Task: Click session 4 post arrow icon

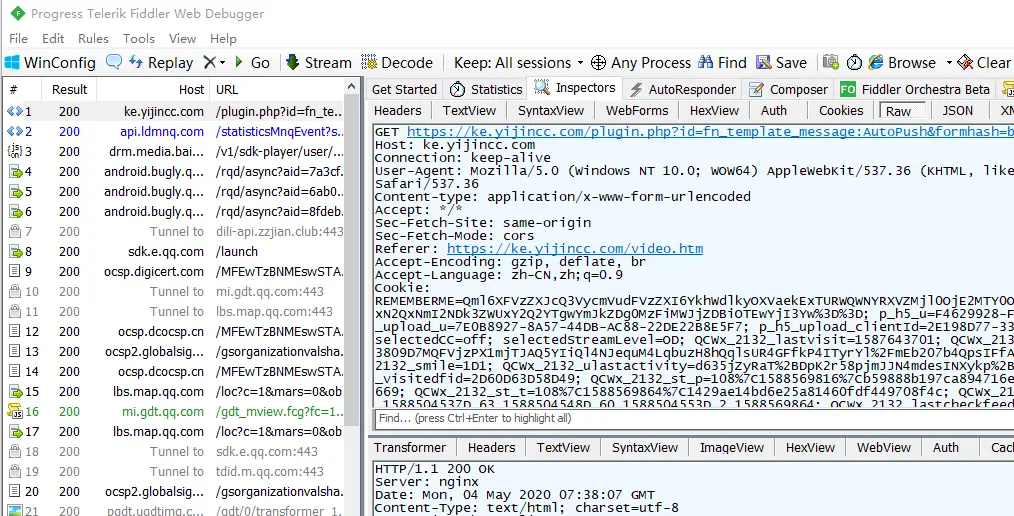Action: tap(15, 172)
